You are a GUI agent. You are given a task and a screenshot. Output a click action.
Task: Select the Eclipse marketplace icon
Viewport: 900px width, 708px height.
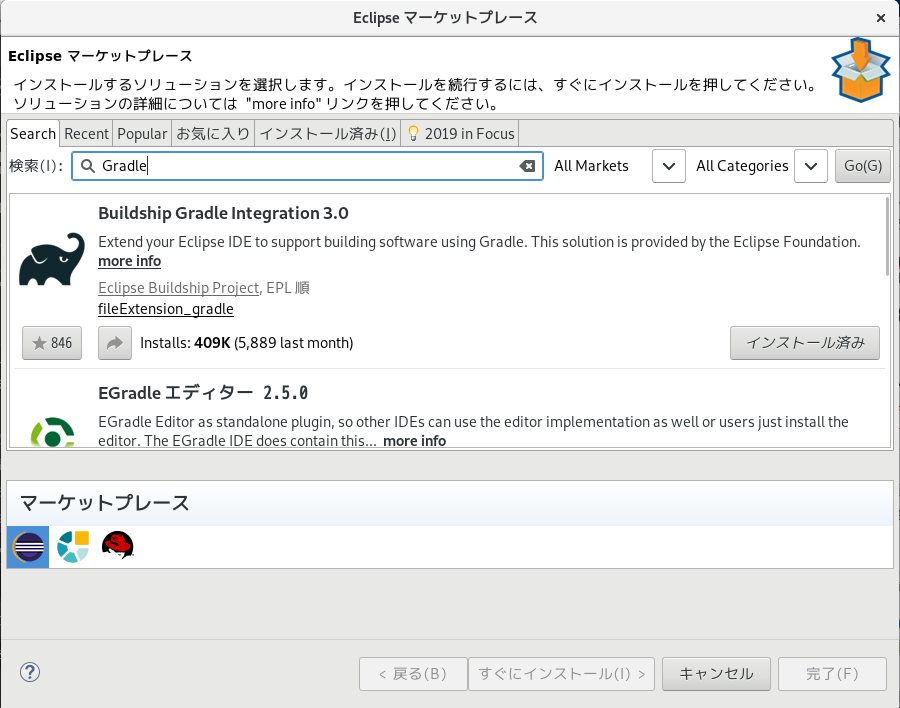pos(28,547)
